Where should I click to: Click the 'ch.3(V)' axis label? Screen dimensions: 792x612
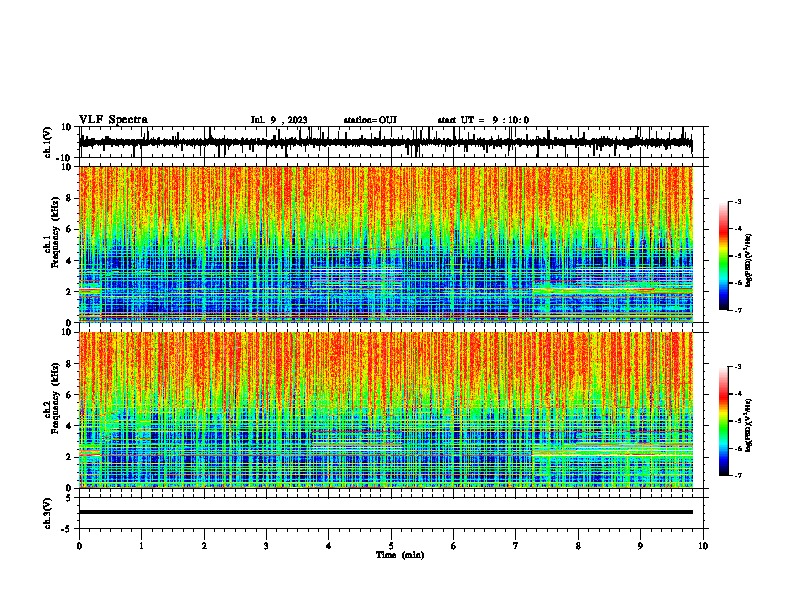pos(48,513)
